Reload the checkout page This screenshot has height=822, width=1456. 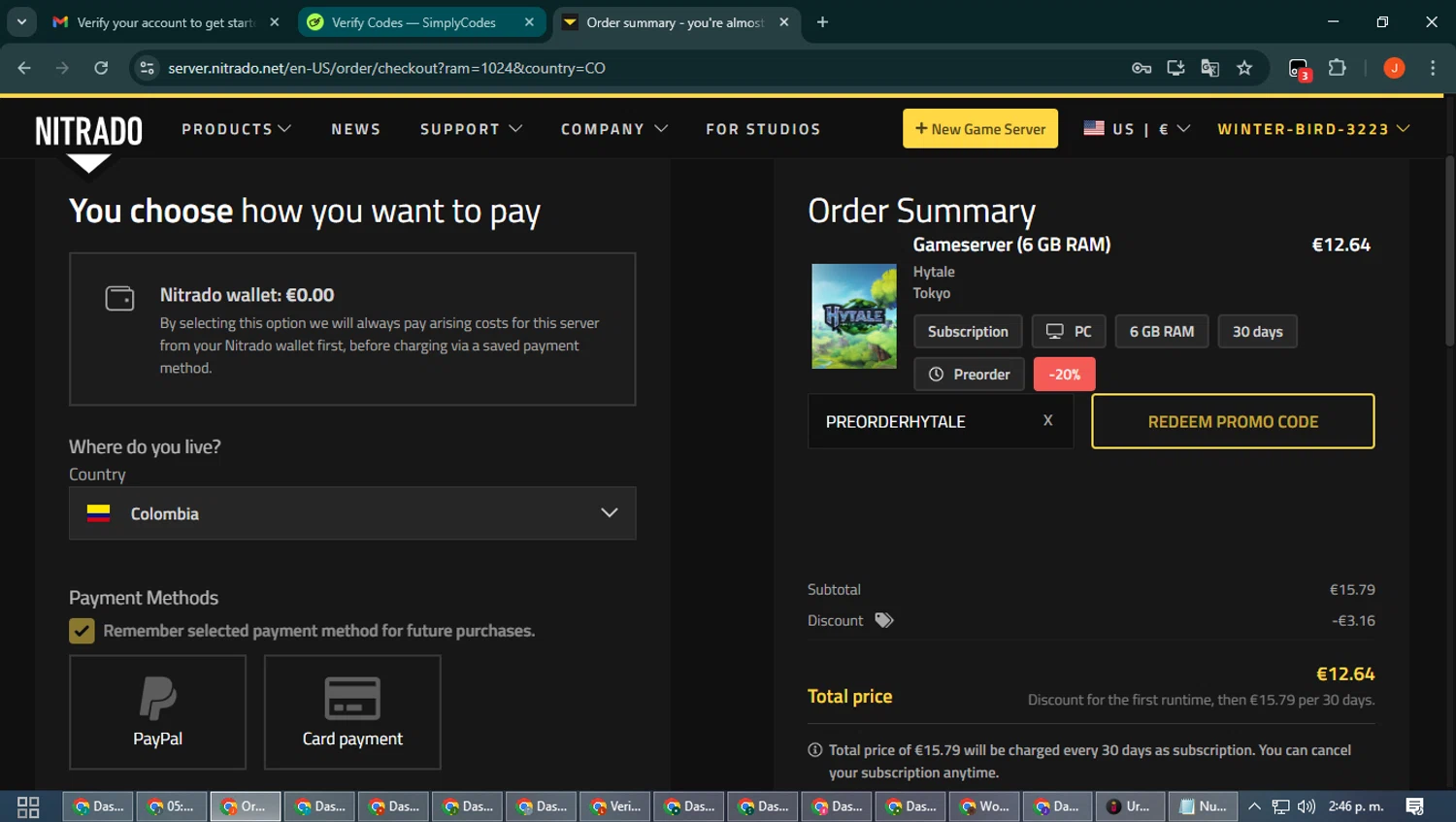click(x=101, y=68)
